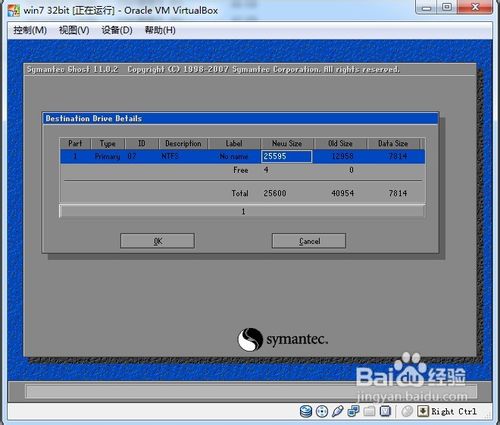This screenshot has height=425, width=500.
Task: Click the No name label cell
Action: click(x=234, y=156)
